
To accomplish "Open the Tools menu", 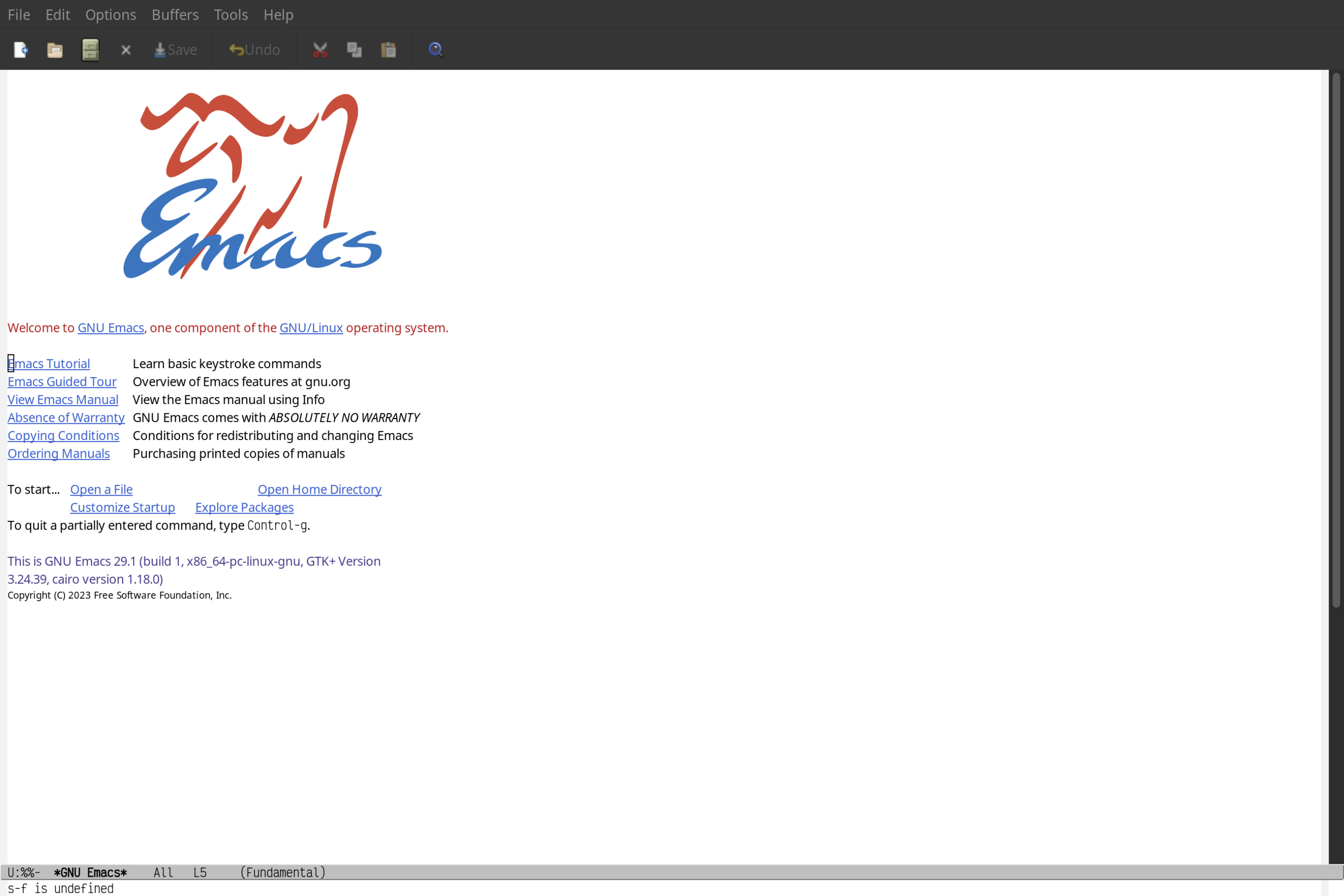I will [230, 14].
